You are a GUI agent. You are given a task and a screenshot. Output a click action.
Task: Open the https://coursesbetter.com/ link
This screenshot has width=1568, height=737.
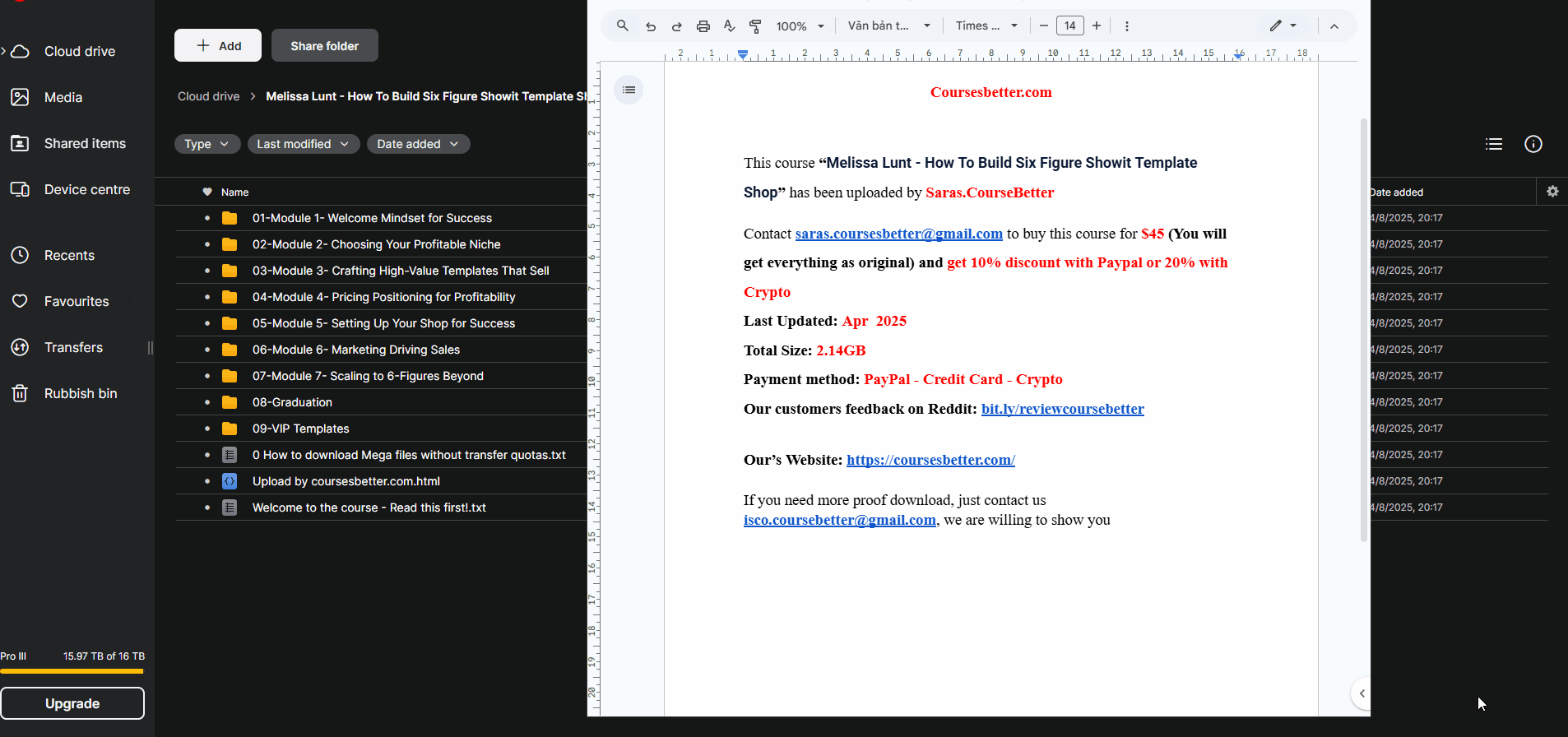point(930,460)
